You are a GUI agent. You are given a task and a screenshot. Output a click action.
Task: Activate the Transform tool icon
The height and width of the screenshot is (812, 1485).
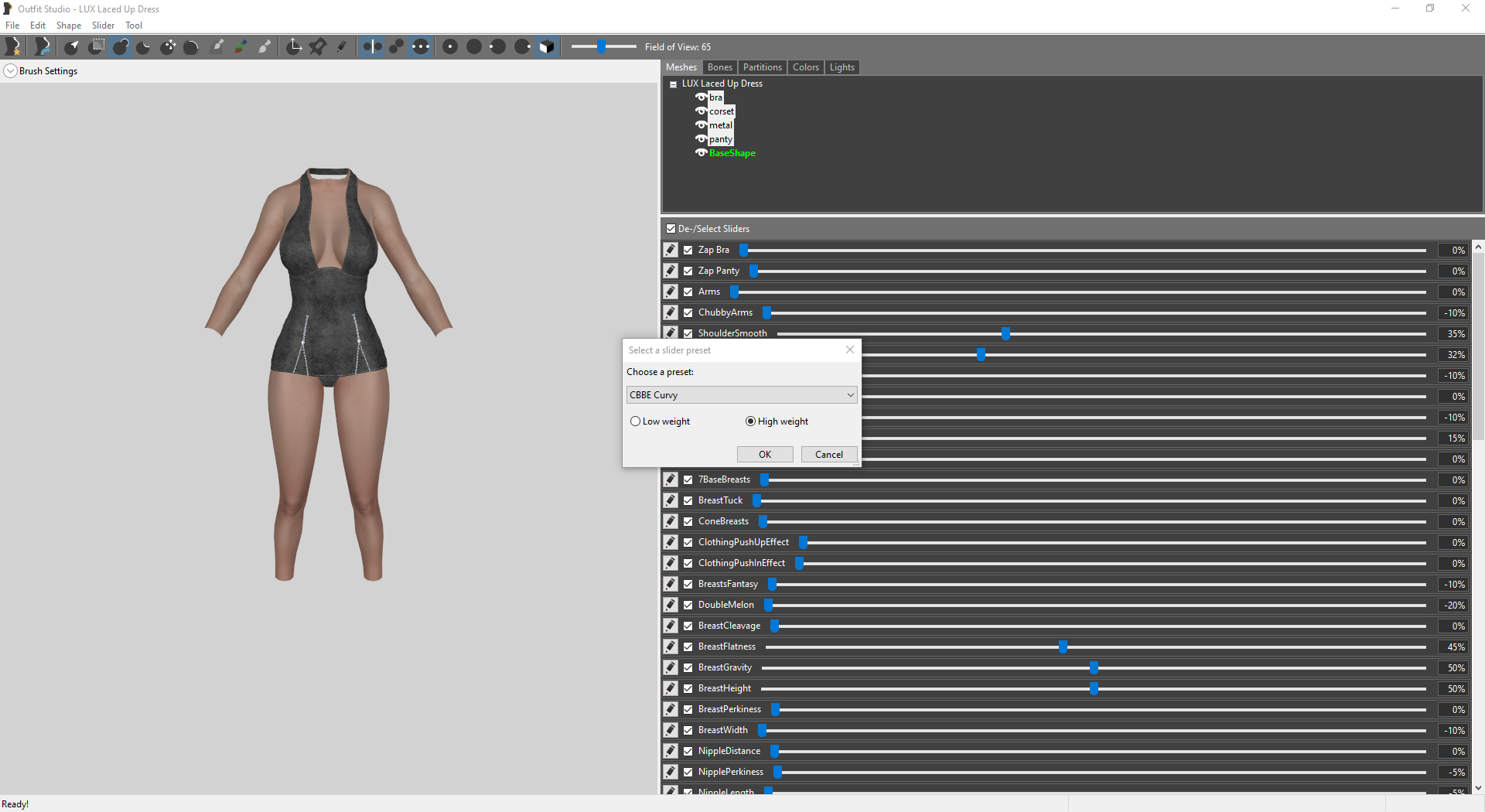pos(294,47)
